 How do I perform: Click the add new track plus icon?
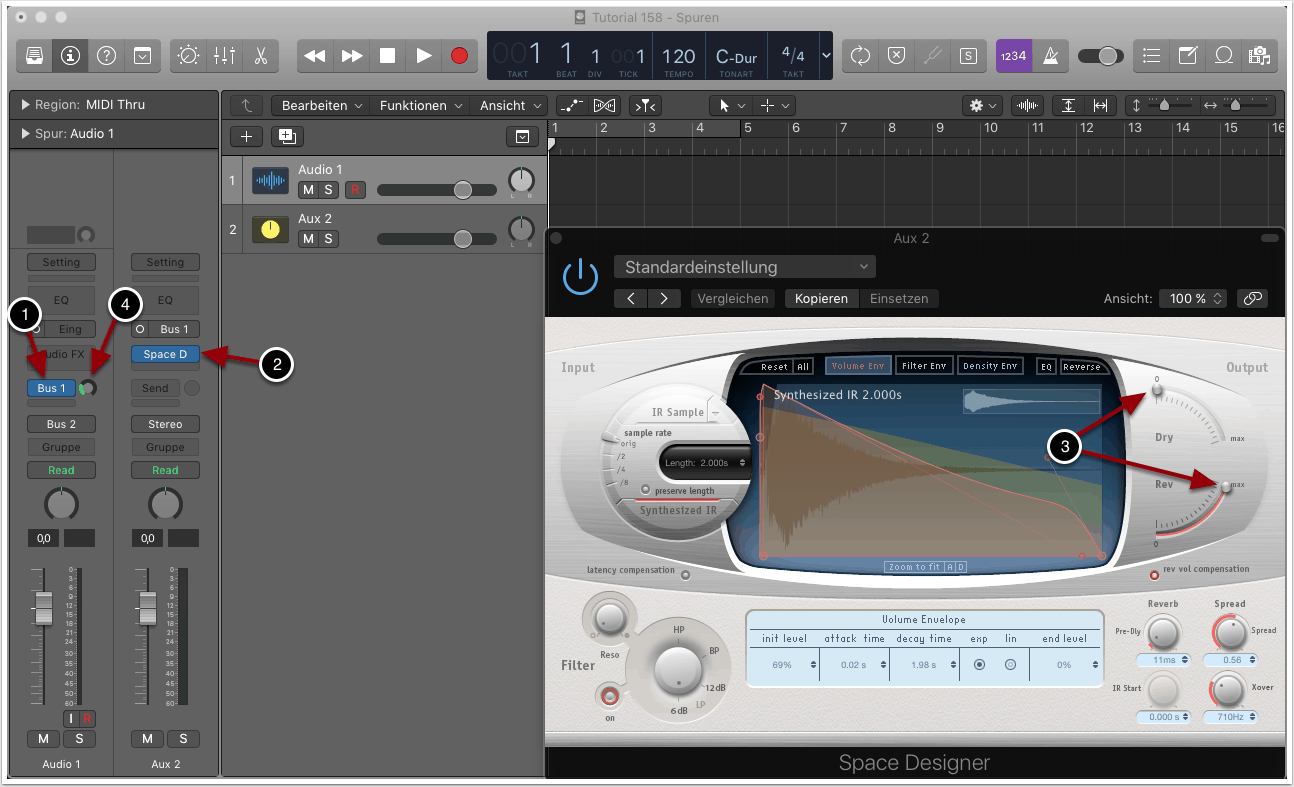pyautogui.click(x=246, y=137)
